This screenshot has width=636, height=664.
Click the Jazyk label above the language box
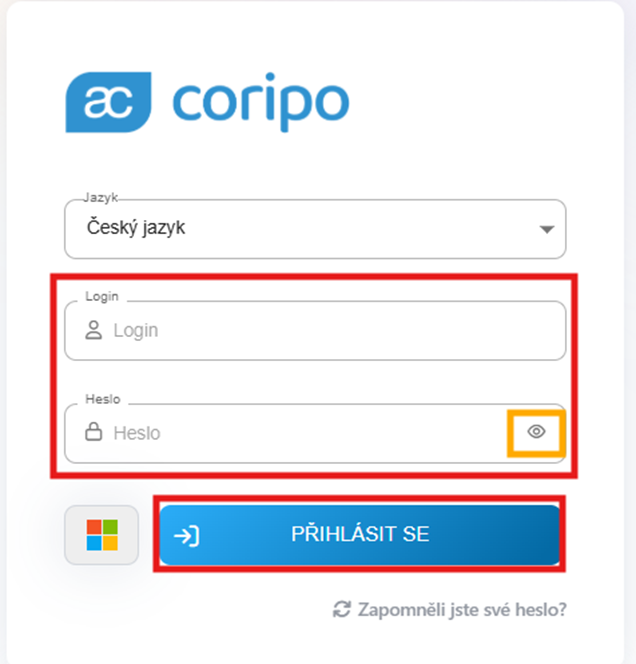tap(101, 197)
